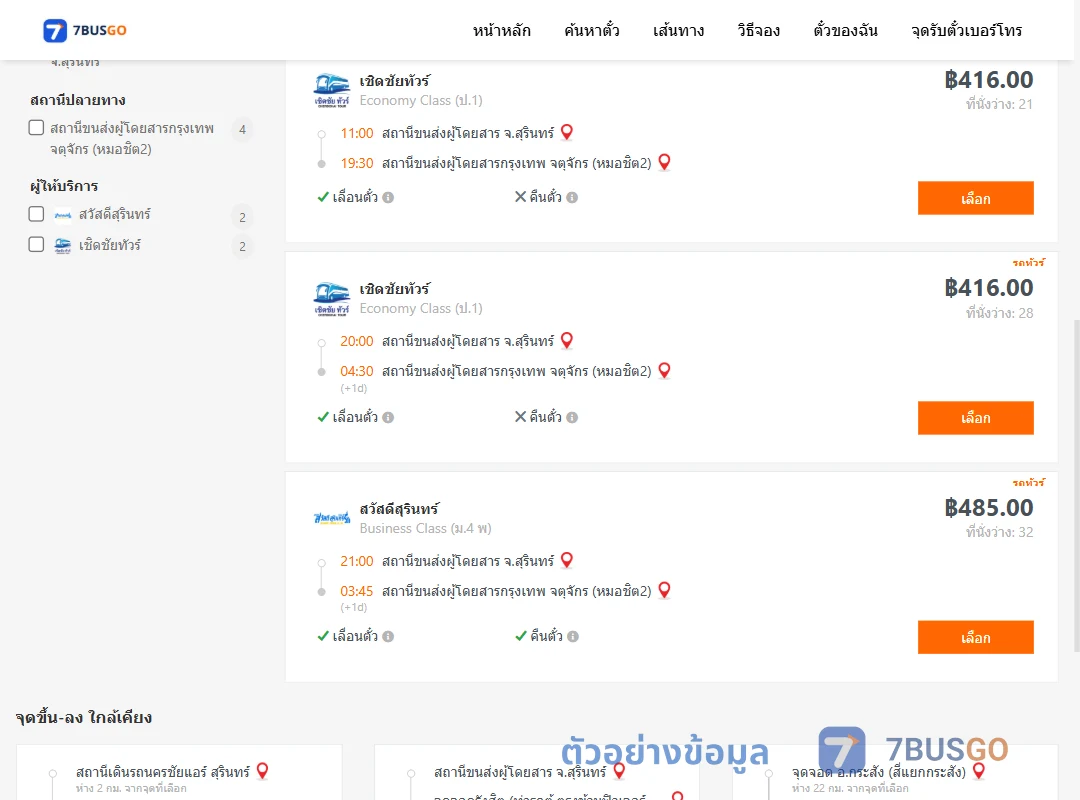This screenshot has height=800, width=1080.
Task: Show คืนตั๋ว info icon on 11:00 trip
Action: (572, 197)
